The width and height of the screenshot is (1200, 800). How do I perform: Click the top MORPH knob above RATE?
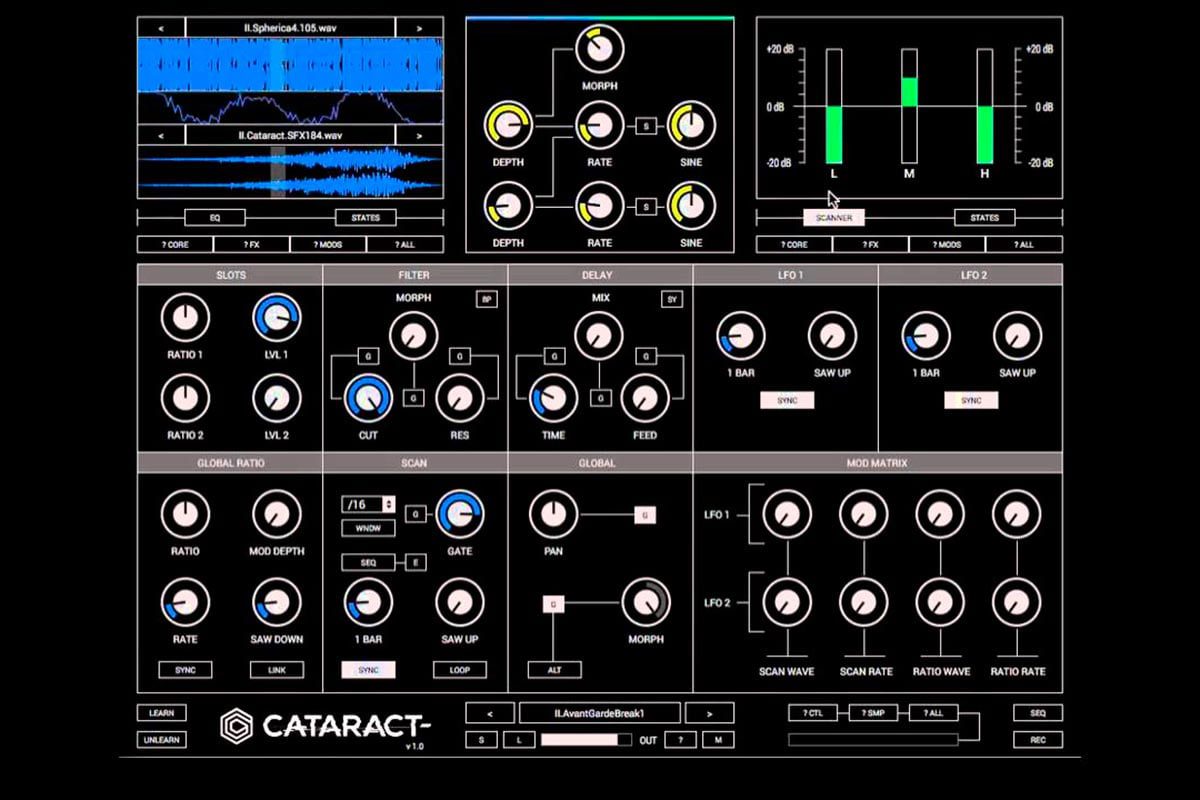600,49
